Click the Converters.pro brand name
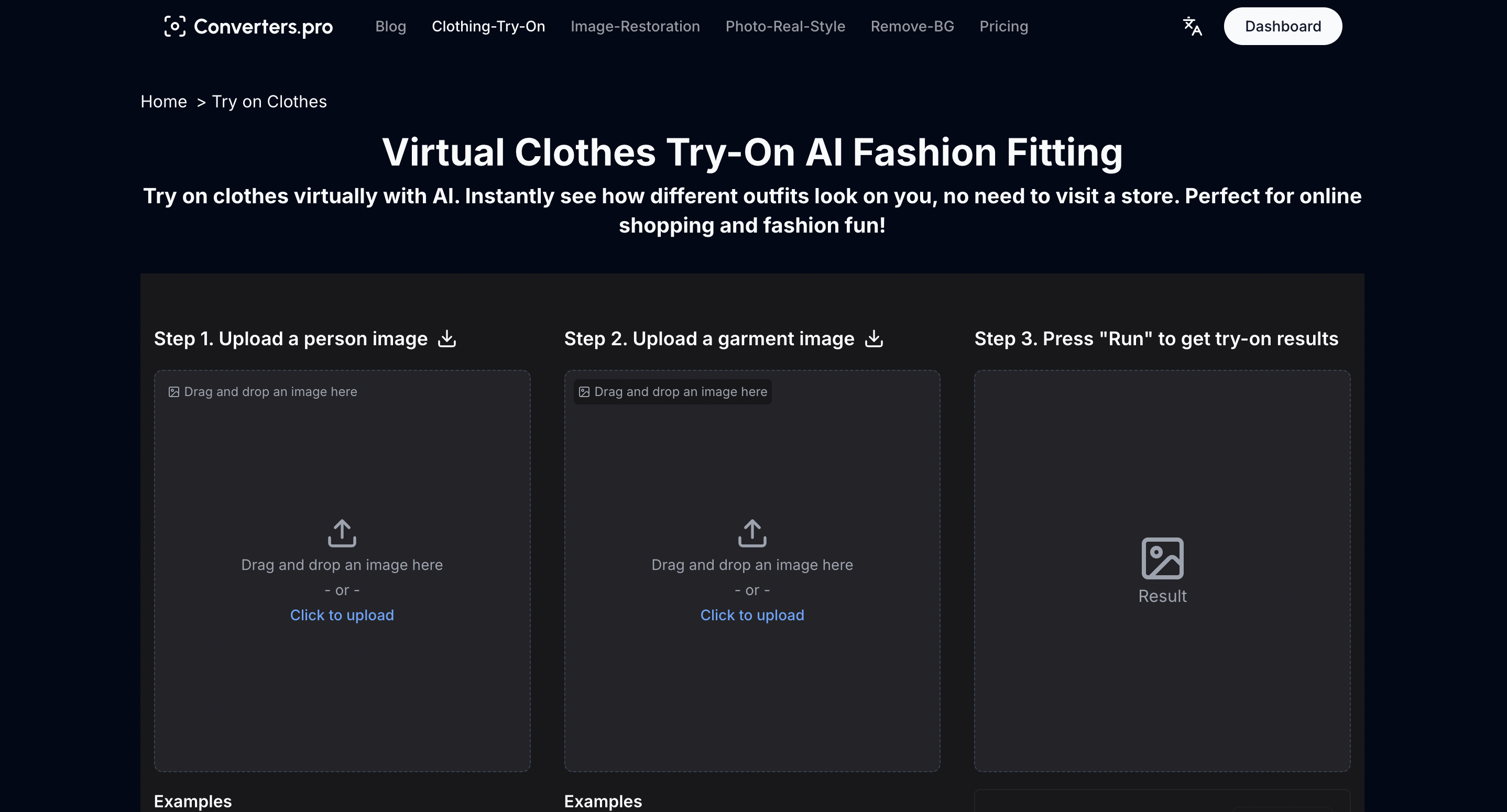The height and width of the screenshot is (812, 1507). (263, 27)
